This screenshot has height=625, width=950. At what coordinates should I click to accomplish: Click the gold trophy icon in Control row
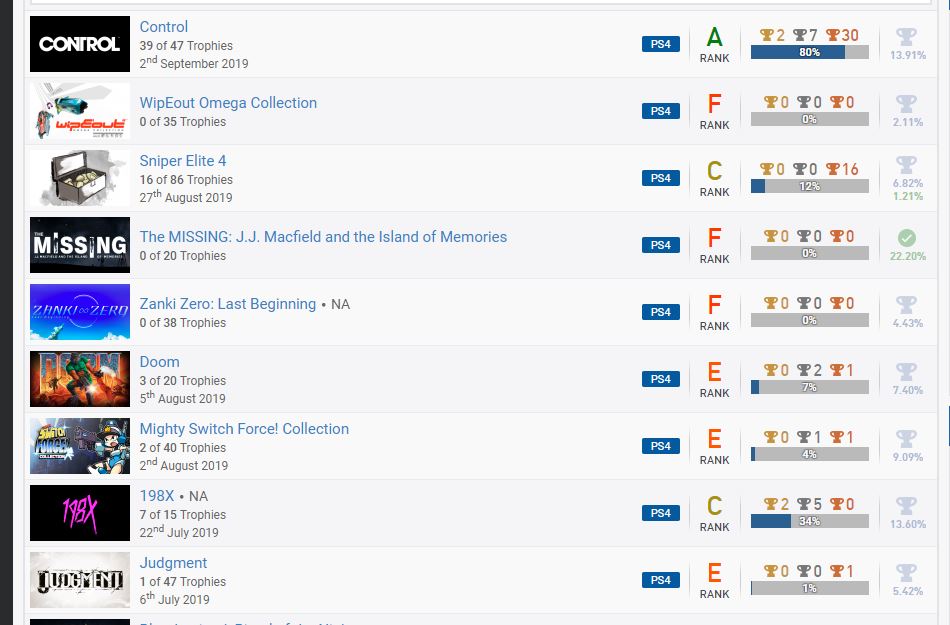coord(767,35)
